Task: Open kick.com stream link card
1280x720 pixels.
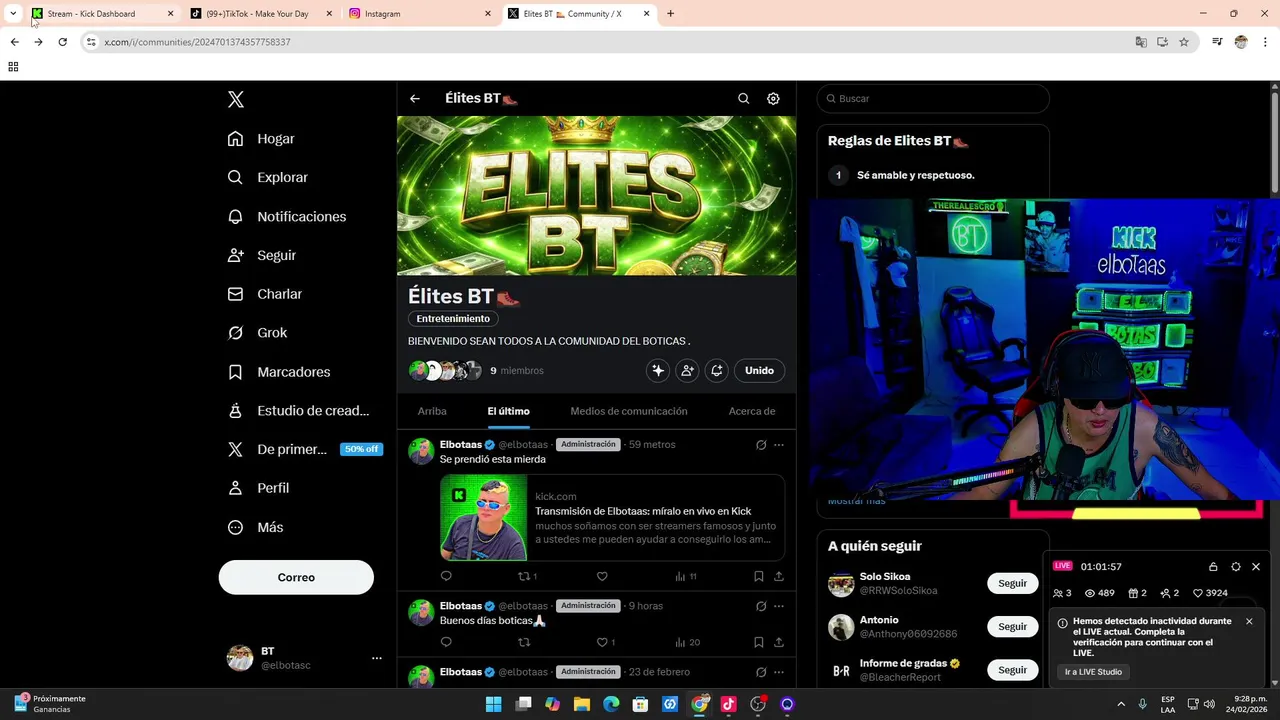Action: point(612,518)
